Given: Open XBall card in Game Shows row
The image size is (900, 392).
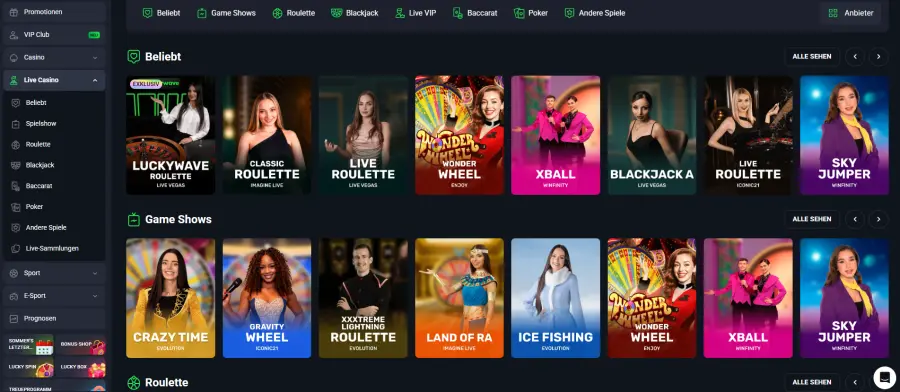Looking at the screenshot, I should click(748, 298).
